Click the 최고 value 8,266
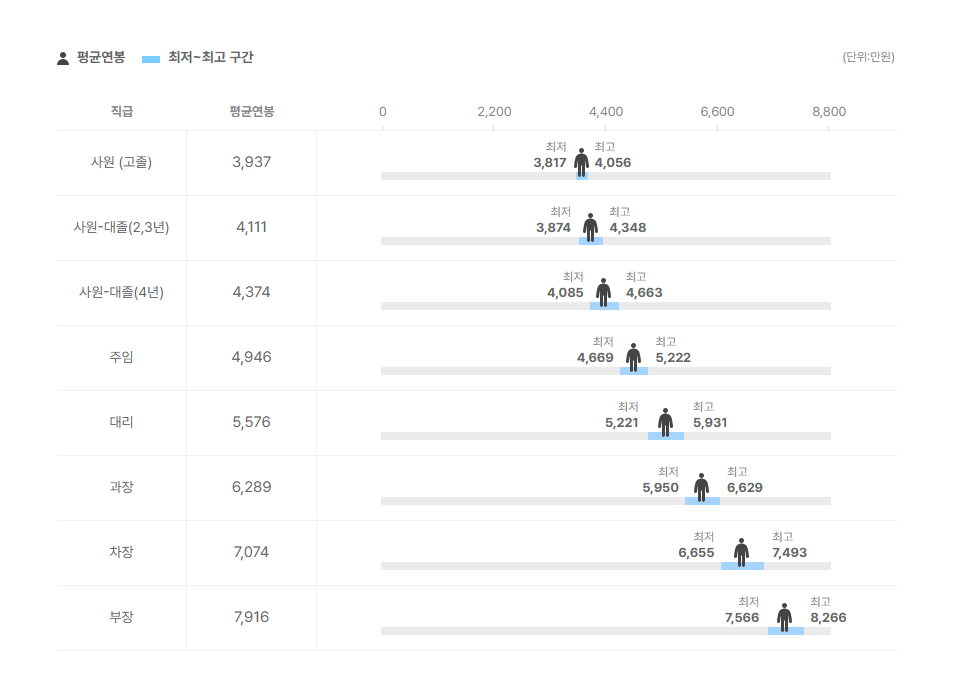 [x=828, y=618]
